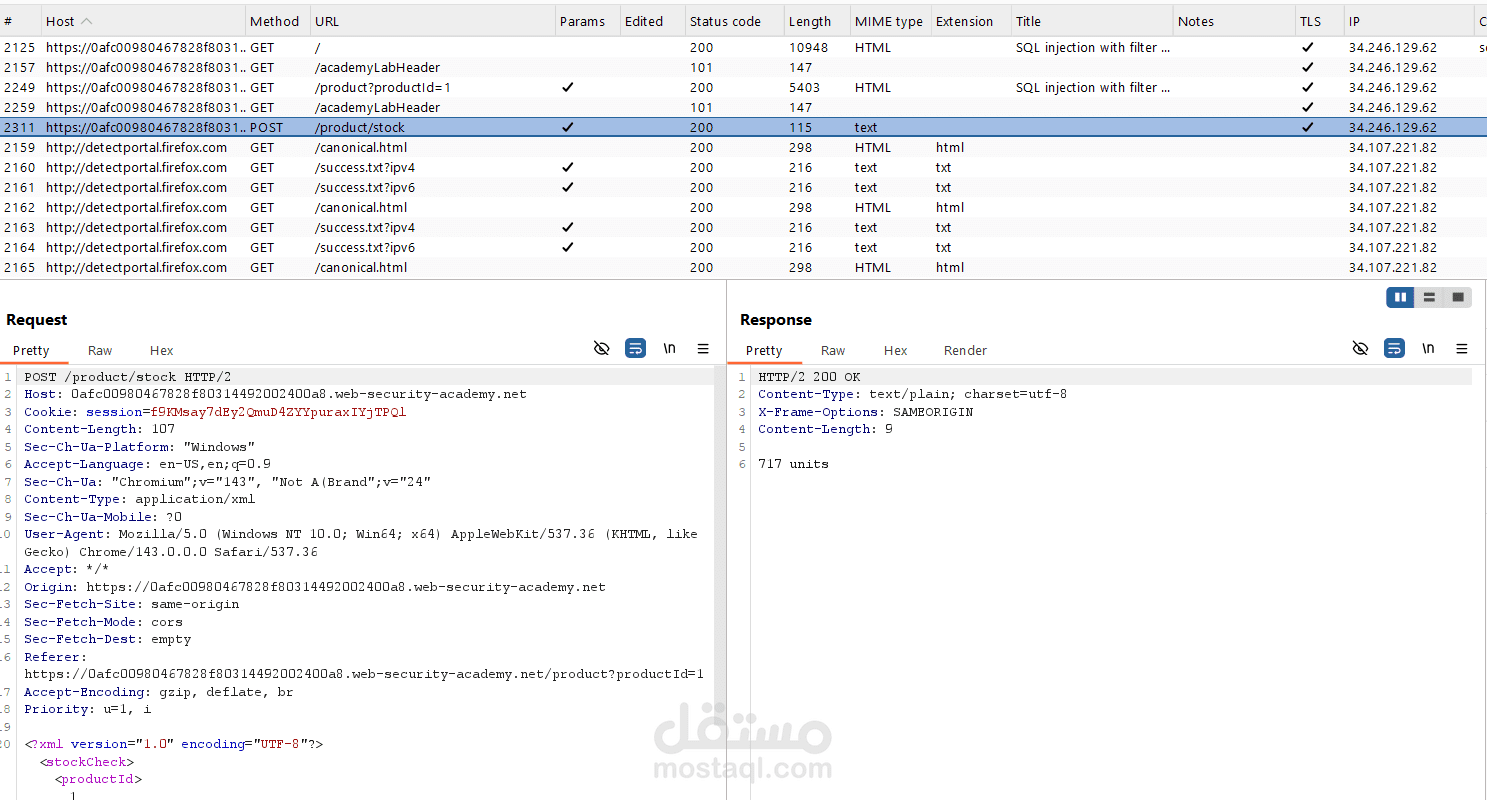Toggle line wrap icon in Response panel
This screenshot has width=1487, height=800.
(x=1394, y=348)
